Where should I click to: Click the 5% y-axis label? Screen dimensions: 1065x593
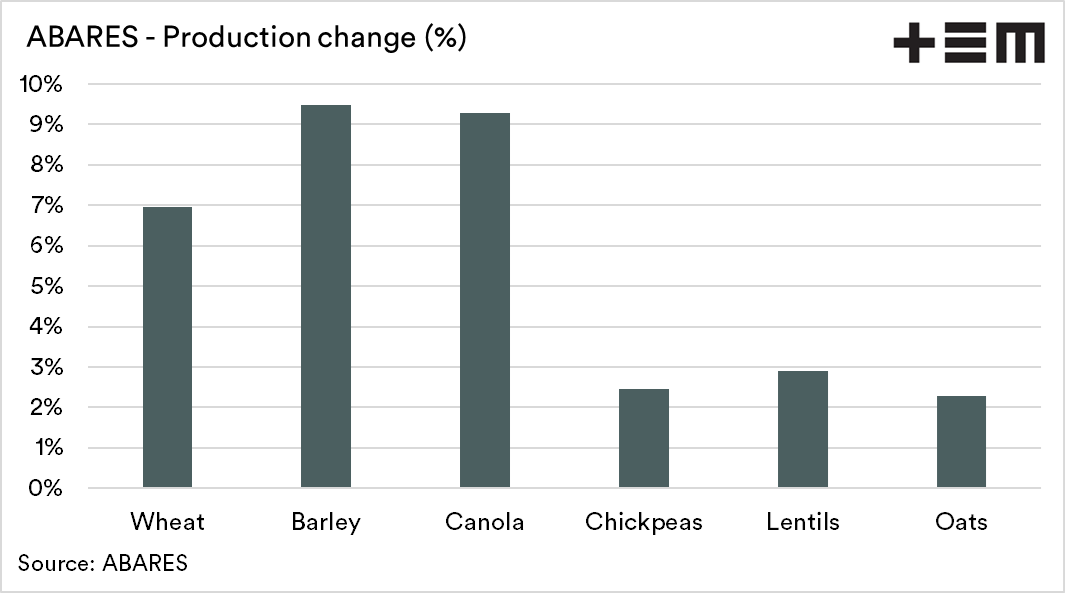[x=47, y=286]
